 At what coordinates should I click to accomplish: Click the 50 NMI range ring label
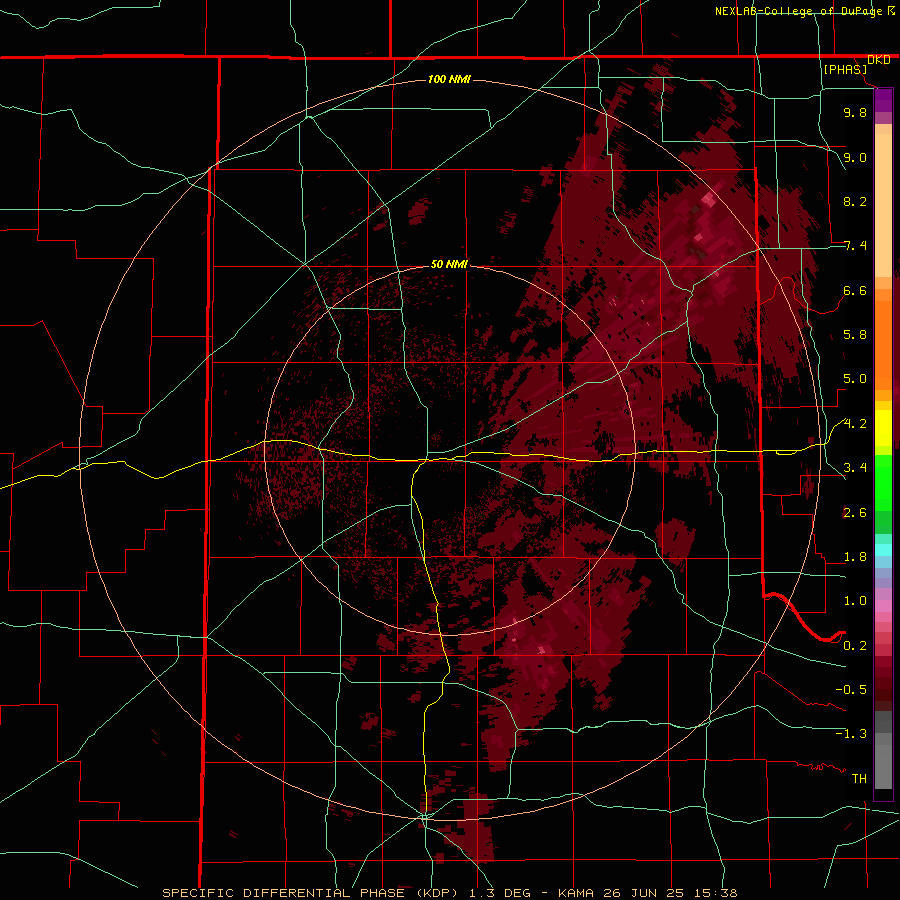pyautogui.click(x=449, y=264)
